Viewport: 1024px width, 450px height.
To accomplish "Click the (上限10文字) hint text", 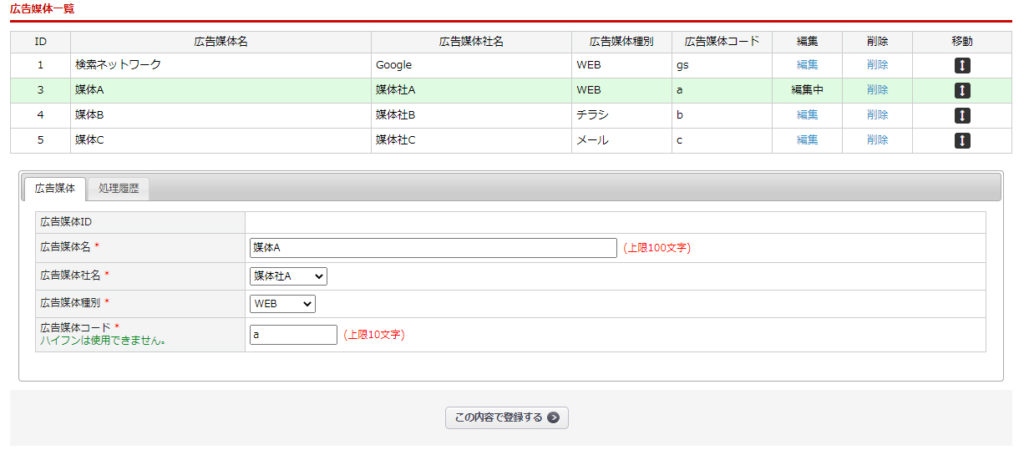I will coord(374,334).
